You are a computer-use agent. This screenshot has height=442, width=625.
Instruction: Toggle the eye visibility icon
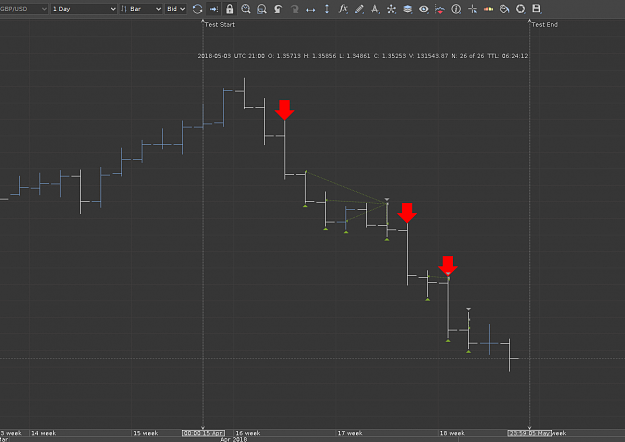click(424, 9)
